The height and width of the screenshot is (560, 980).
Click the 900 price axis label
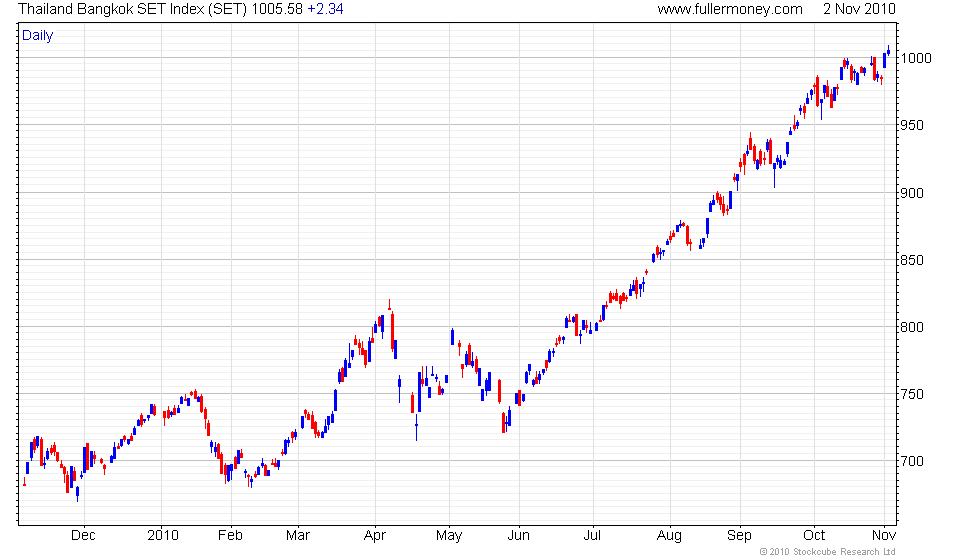pos(911,193)
